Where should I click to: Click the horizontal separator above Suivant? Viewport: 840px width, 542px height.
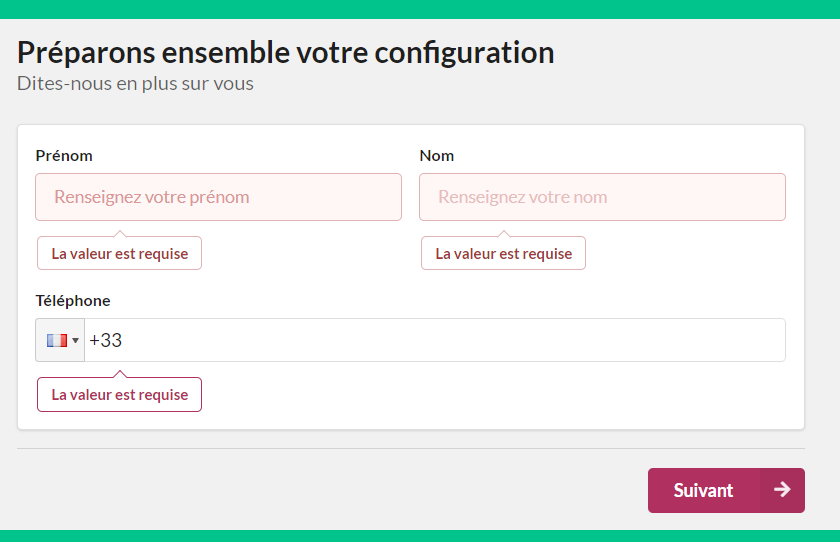pos(411,448)
